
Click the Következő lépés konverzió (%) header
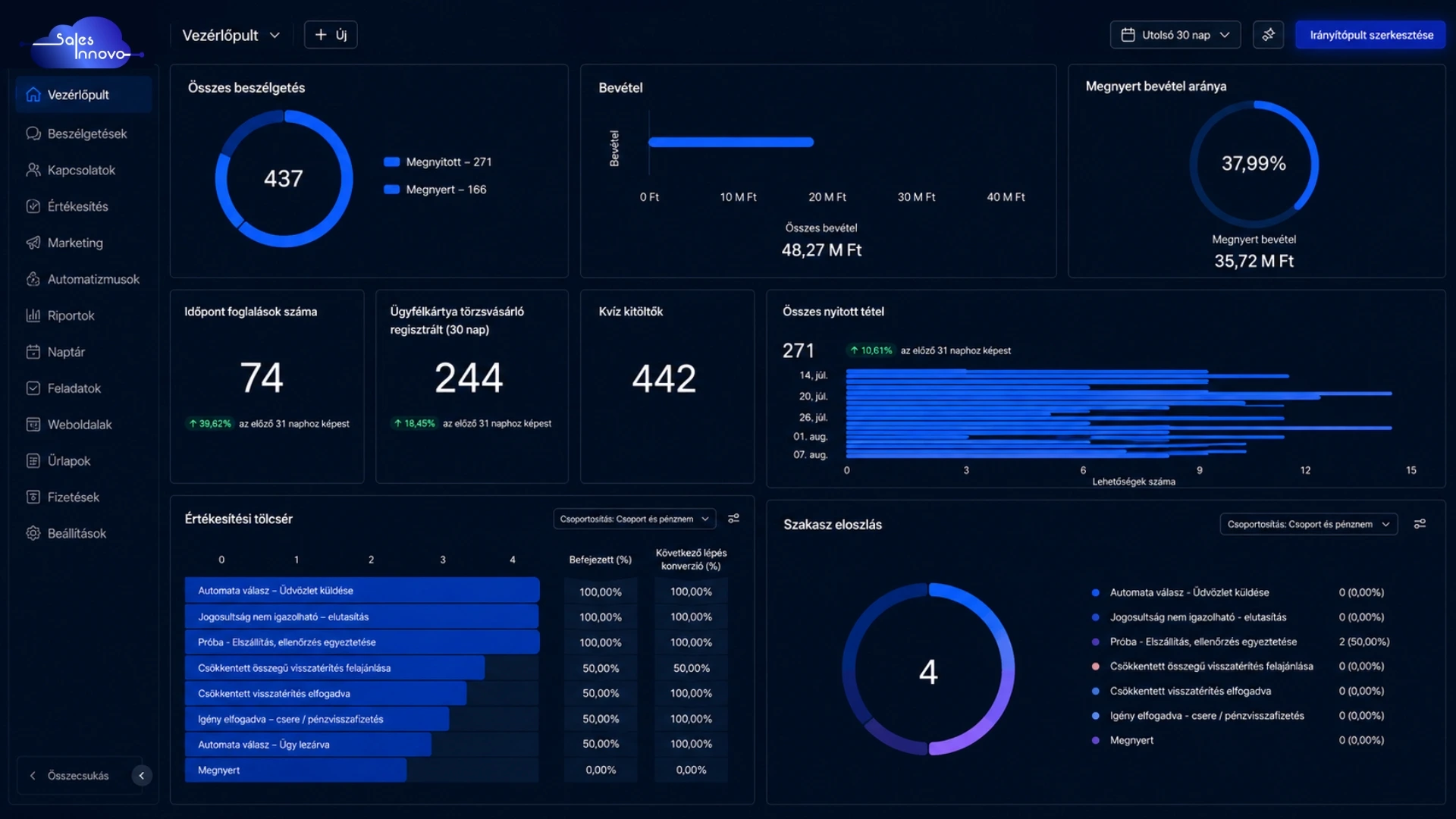coord(691,560)
